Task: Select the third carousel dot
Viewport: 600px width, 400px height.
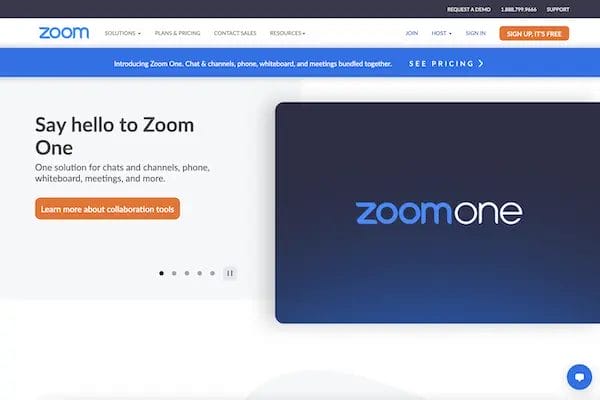Action: coord(187,273)
